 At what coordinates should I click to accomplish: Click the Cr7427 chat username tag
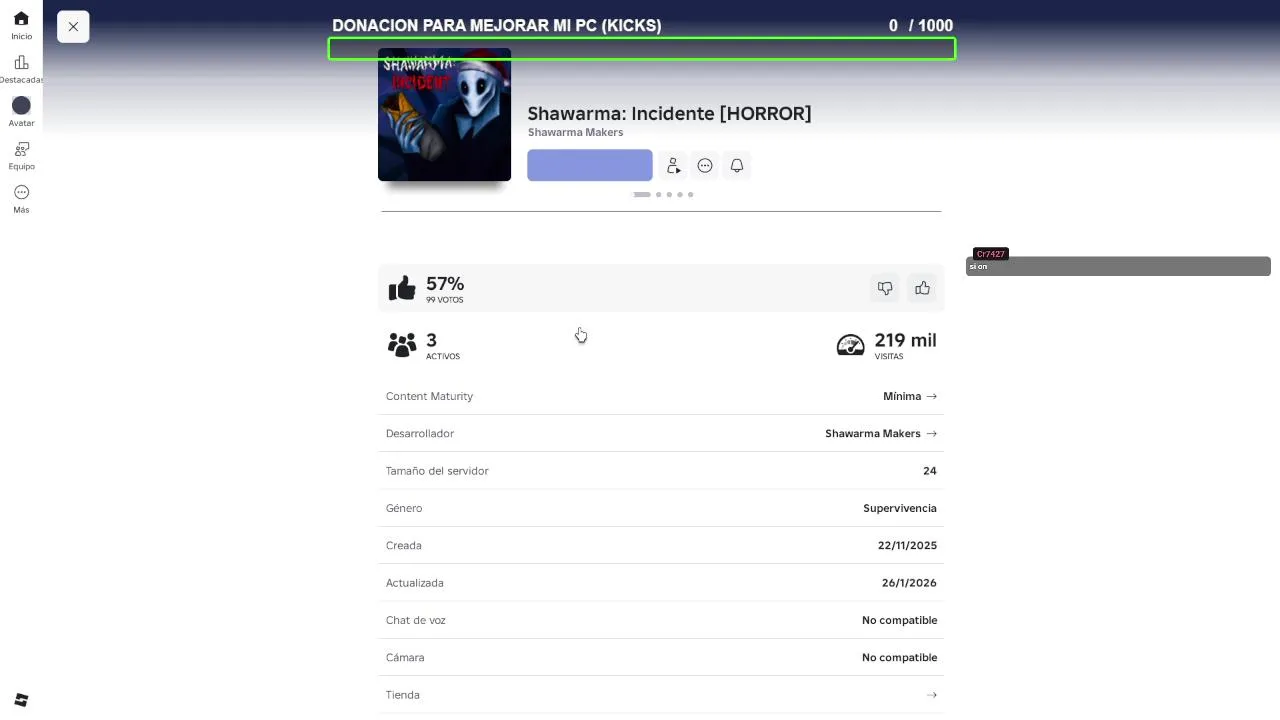[990, 254]
